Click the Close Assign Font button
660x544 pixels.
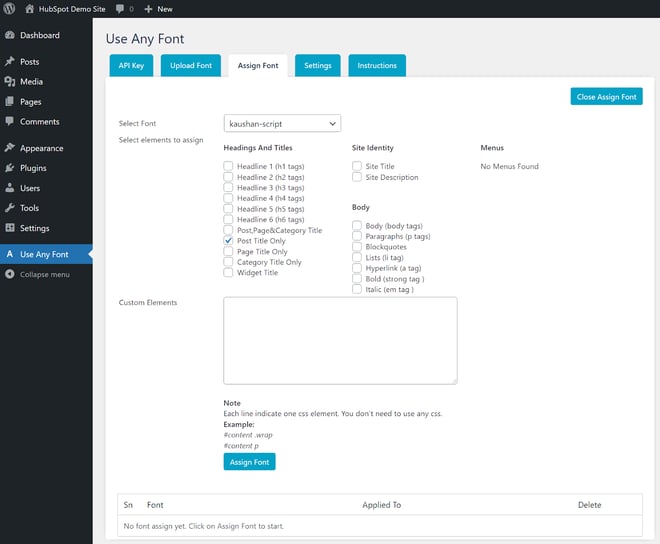[606, 97]
